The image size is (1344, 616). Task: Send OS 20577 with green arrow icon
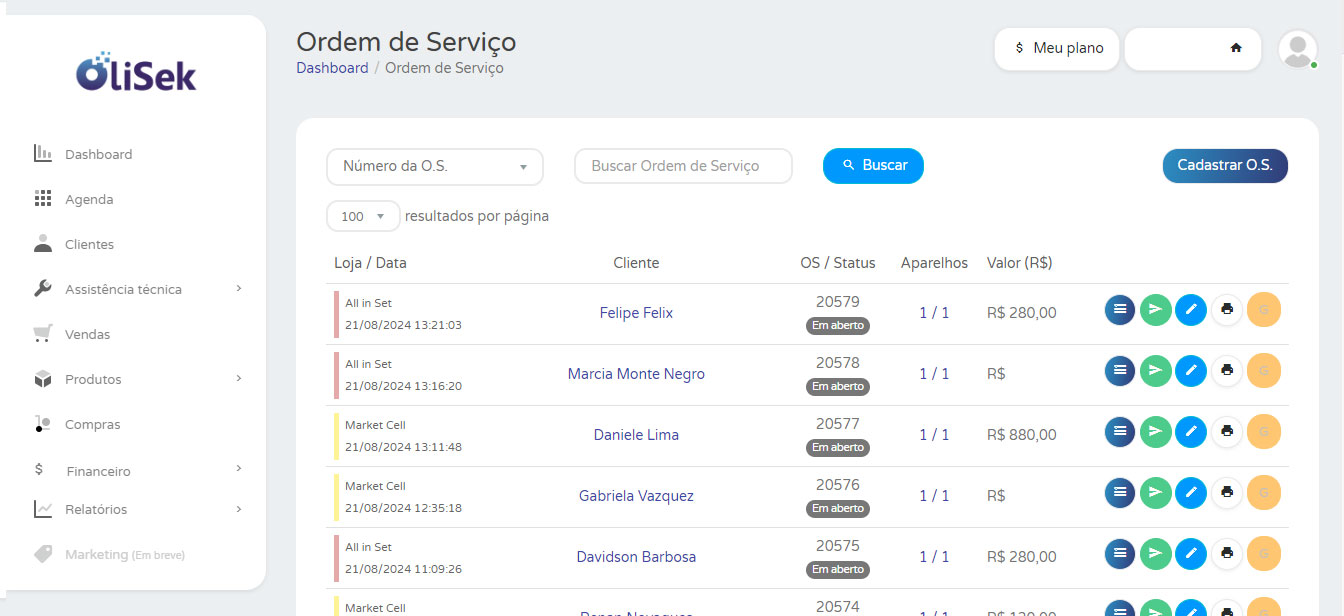click(1155, 432)
